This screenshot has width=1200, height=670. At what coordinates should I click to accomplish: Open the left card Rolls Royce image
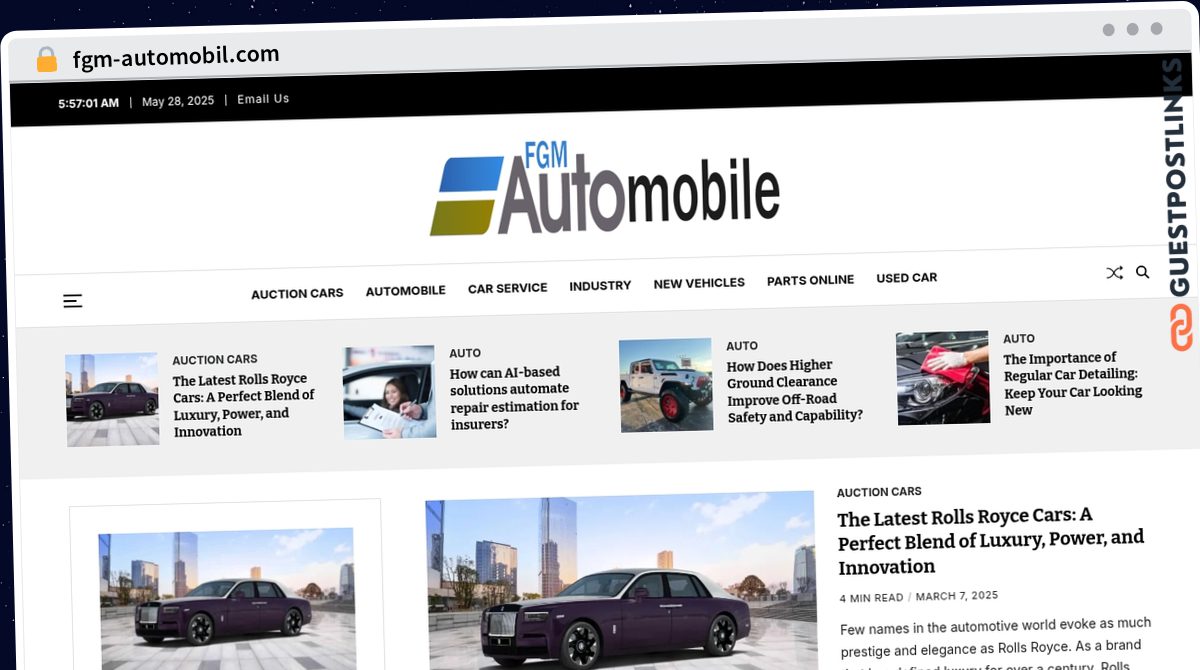click(227, 598)
